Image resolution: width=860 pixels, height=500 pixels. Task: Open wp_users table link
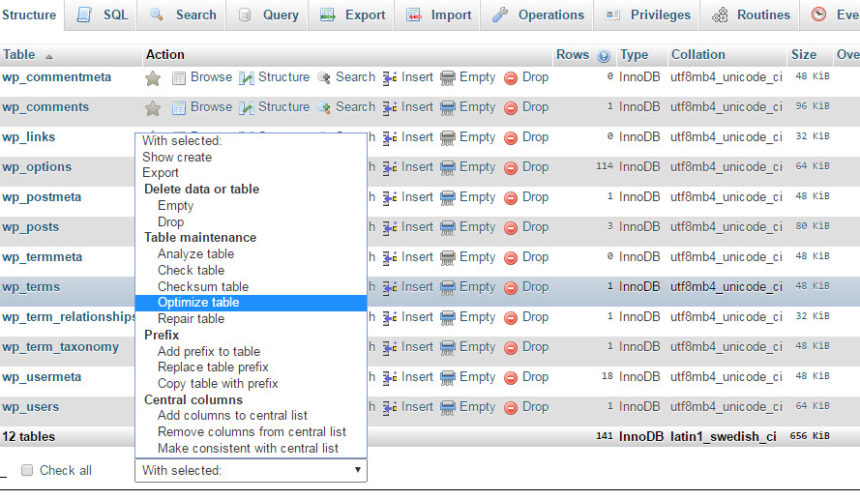30,407
